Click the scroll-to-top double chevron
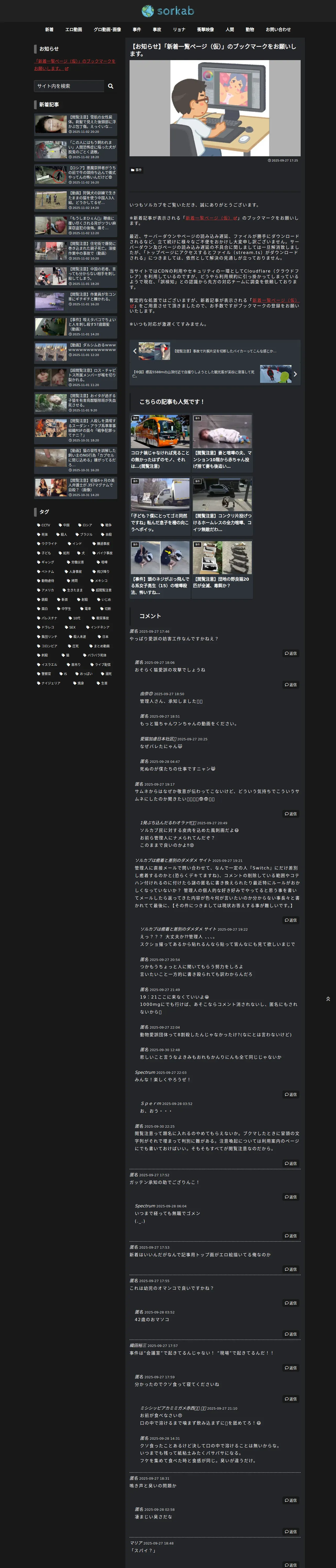The height and width of the screenshot is (1568, 336). pos(328,999)
